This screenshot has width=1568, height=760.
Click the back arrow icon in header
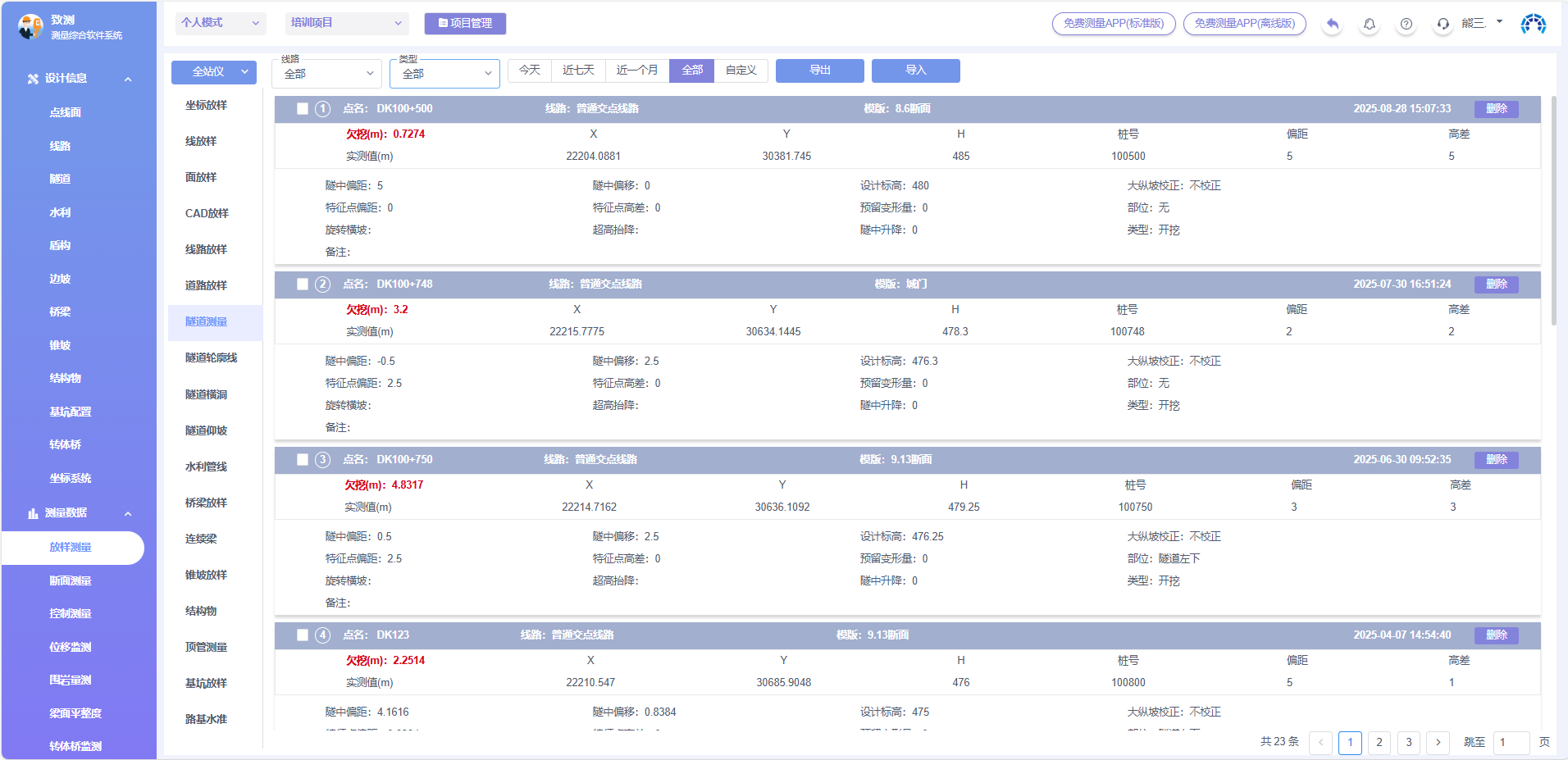pyautogui.click(x=1333, y=24)
